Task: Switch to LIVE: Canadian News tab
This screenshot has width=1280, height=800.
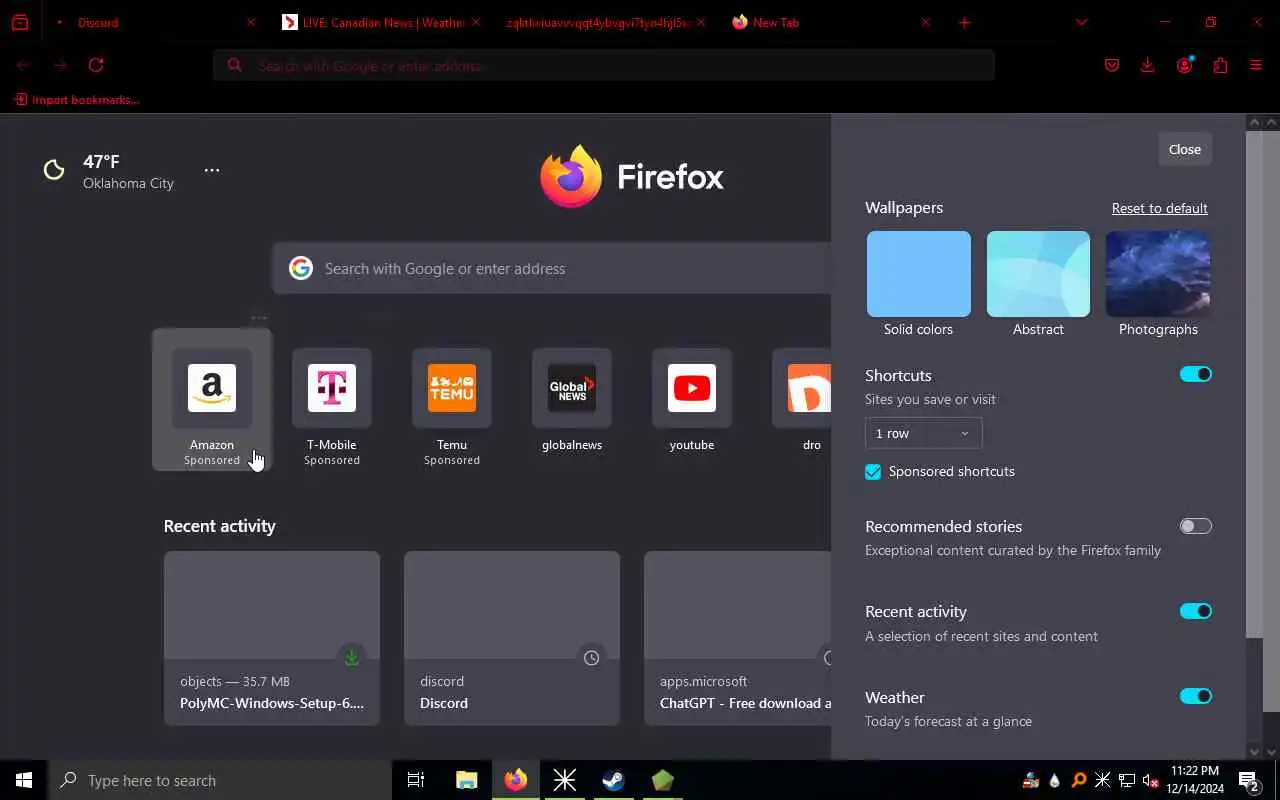Action: [382, 22]
